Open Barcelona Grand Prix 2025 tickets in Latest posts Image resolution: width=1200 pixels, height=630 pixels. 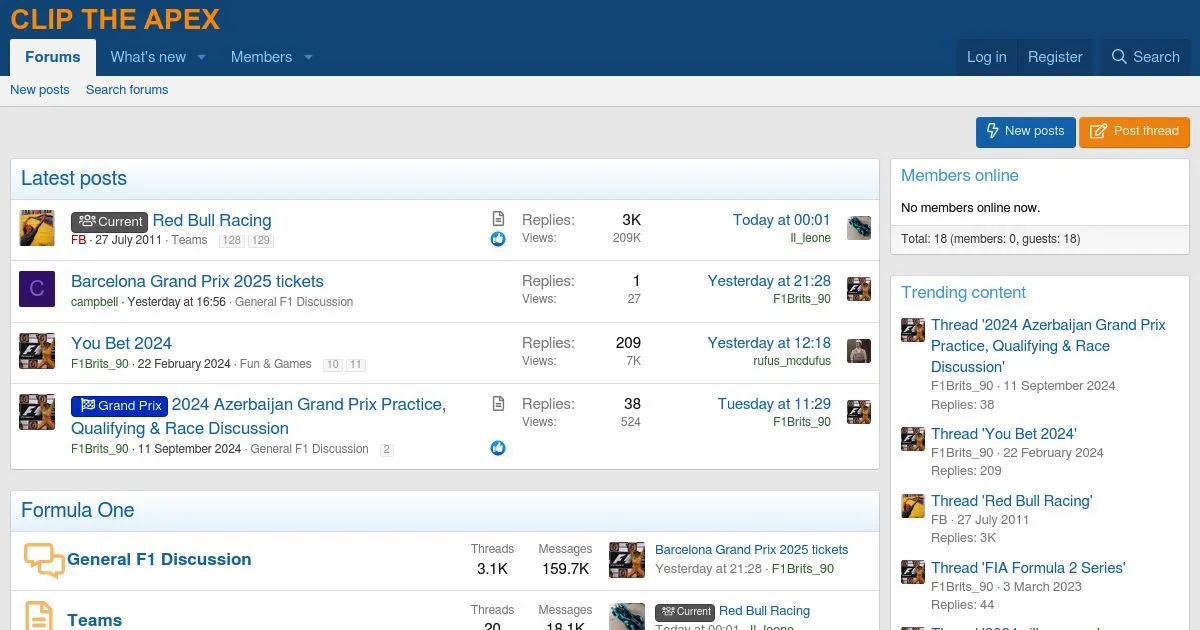[197, 281]
